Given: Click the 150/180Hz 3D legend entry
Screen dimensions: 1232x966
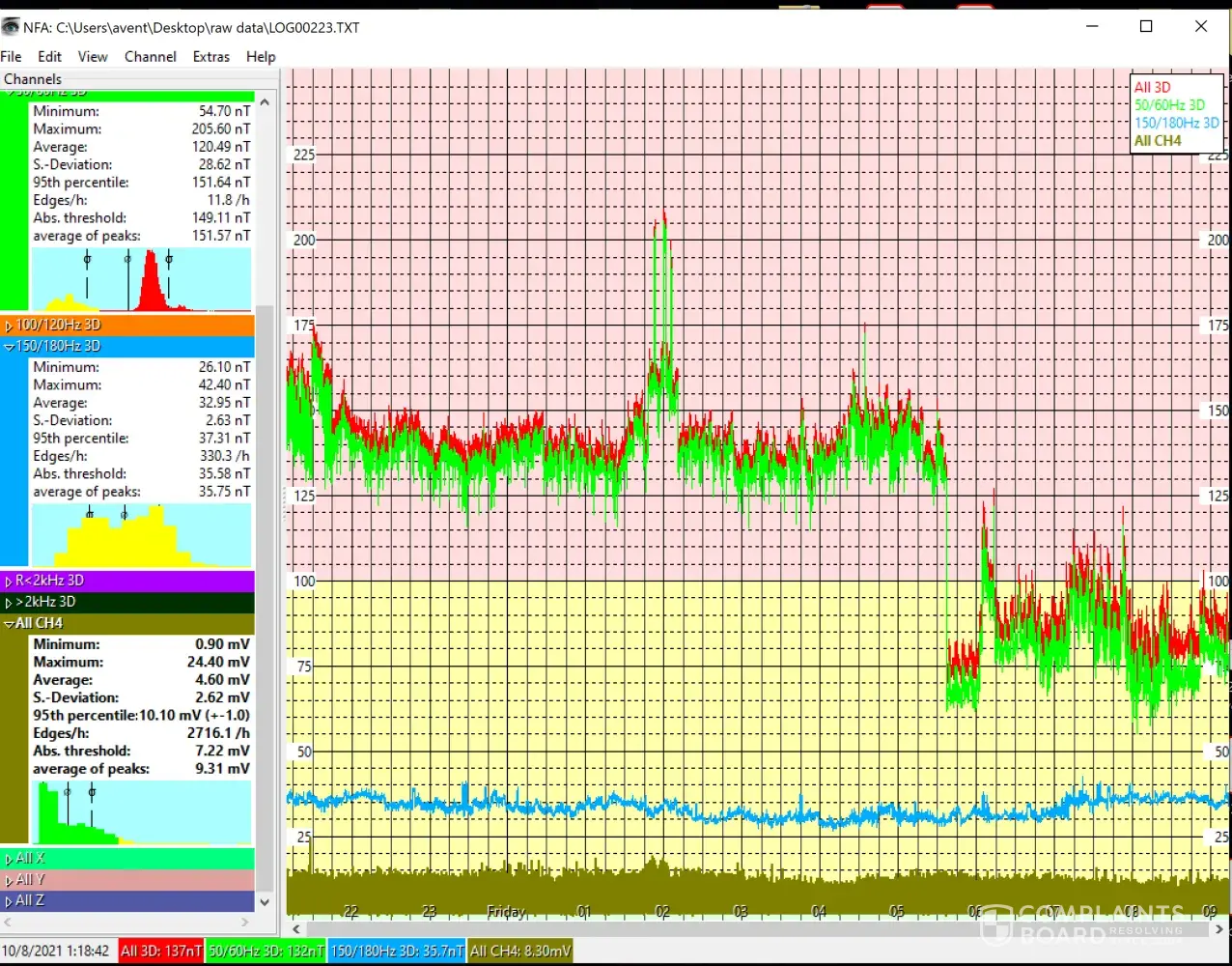Looking at the screenshot, I should [x=1176, y=123].
